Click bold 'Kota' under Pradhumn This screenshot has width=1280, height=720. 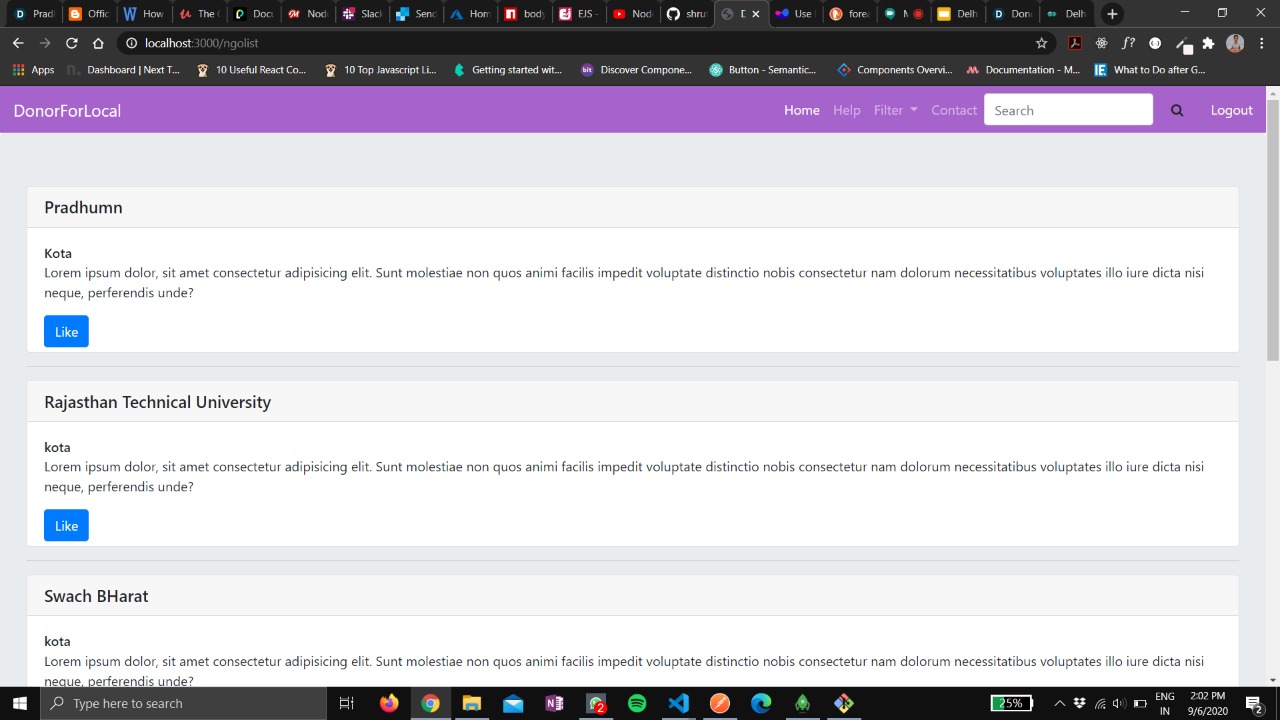pyautogui.click(x=58, y=253)
